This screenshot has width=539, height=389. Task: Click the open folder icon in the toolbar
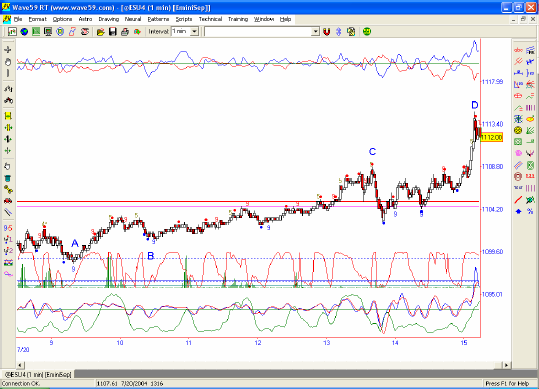[x=100, y=32]
